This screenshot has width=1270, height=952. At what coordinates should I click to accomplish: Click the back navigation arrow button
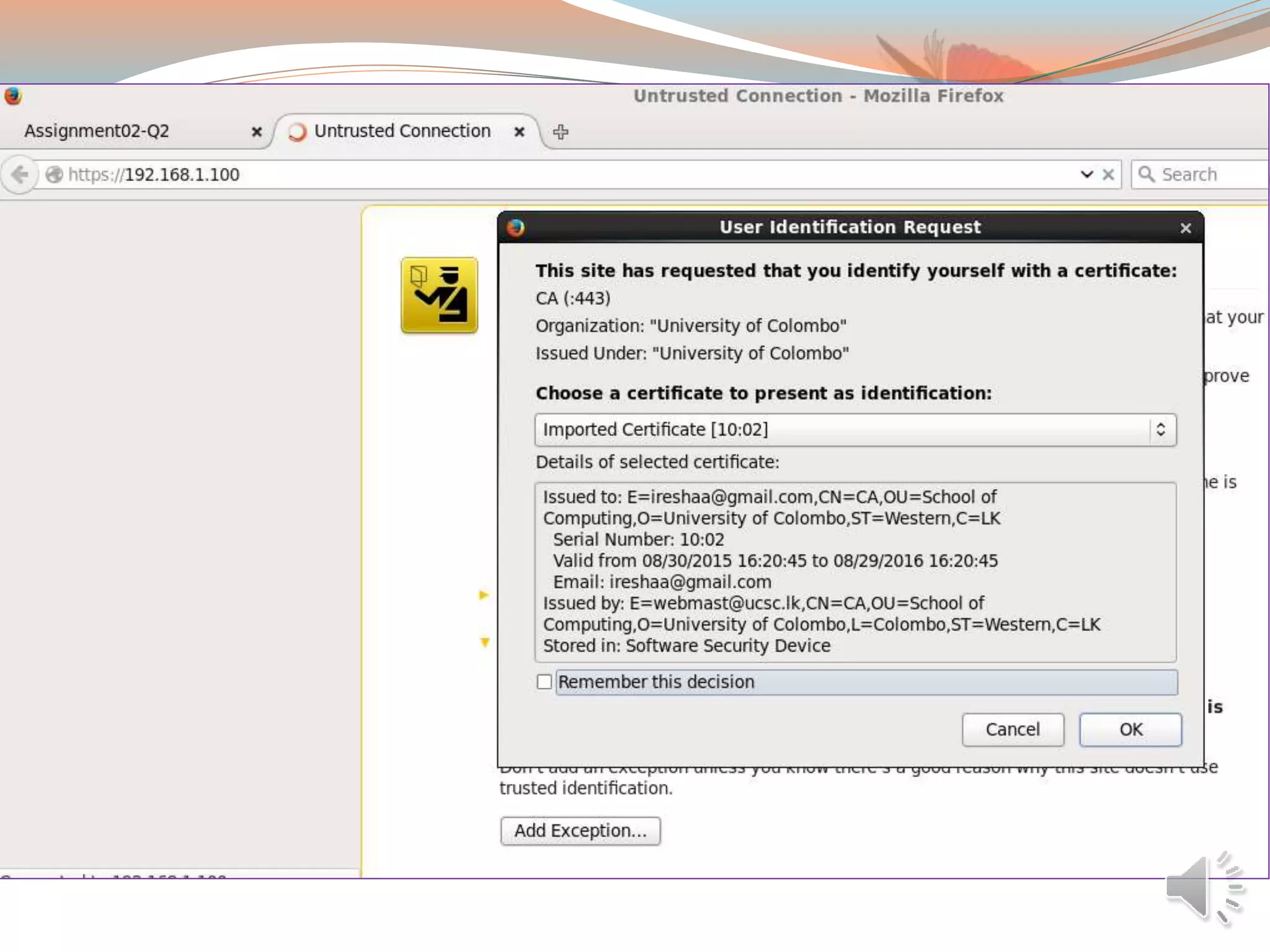(20, 175)
